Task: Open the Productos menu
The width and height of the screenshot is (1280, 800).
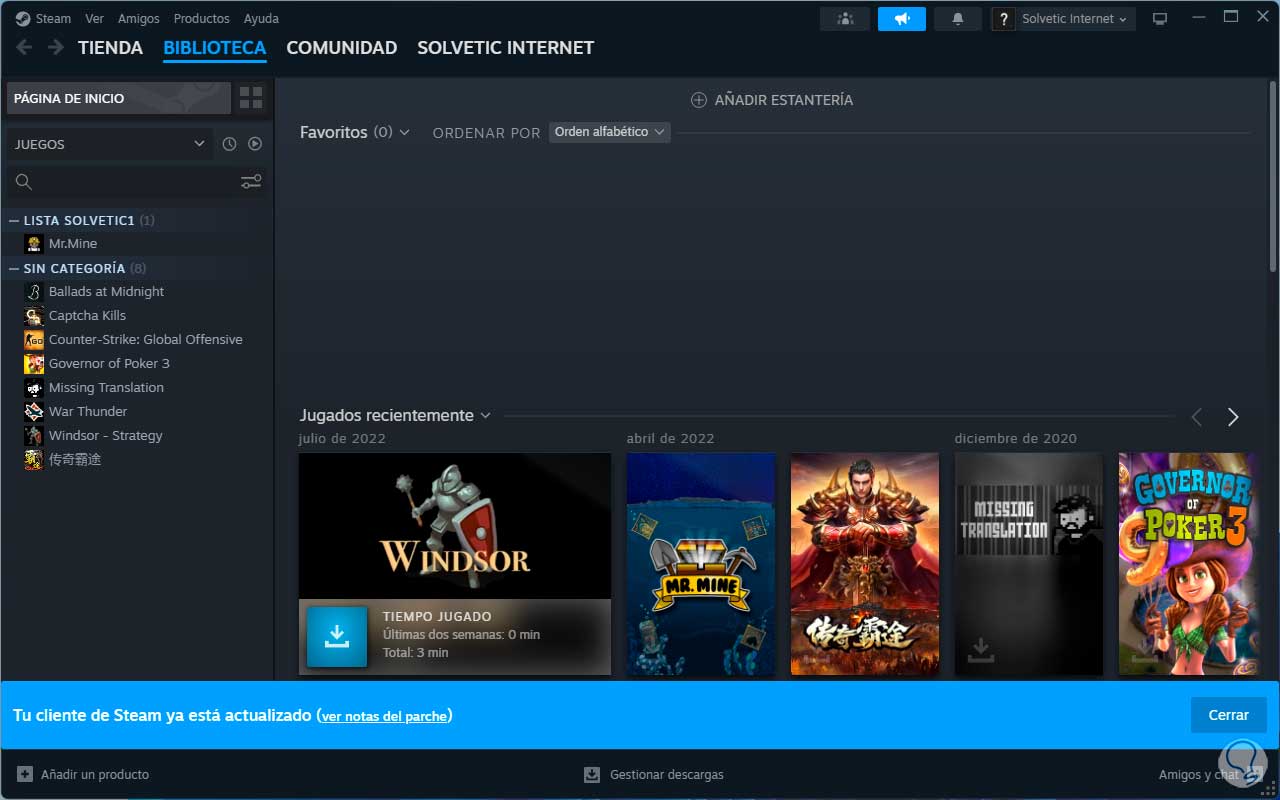Action: (201, 18)
